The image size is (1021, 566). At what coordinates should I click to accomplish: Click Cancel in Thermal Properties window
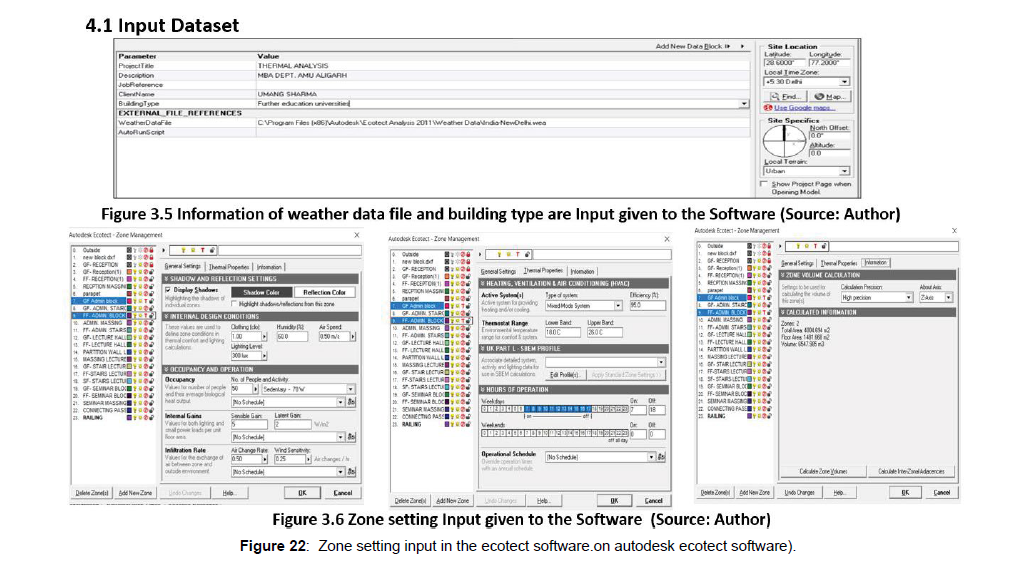click(653, 501)
